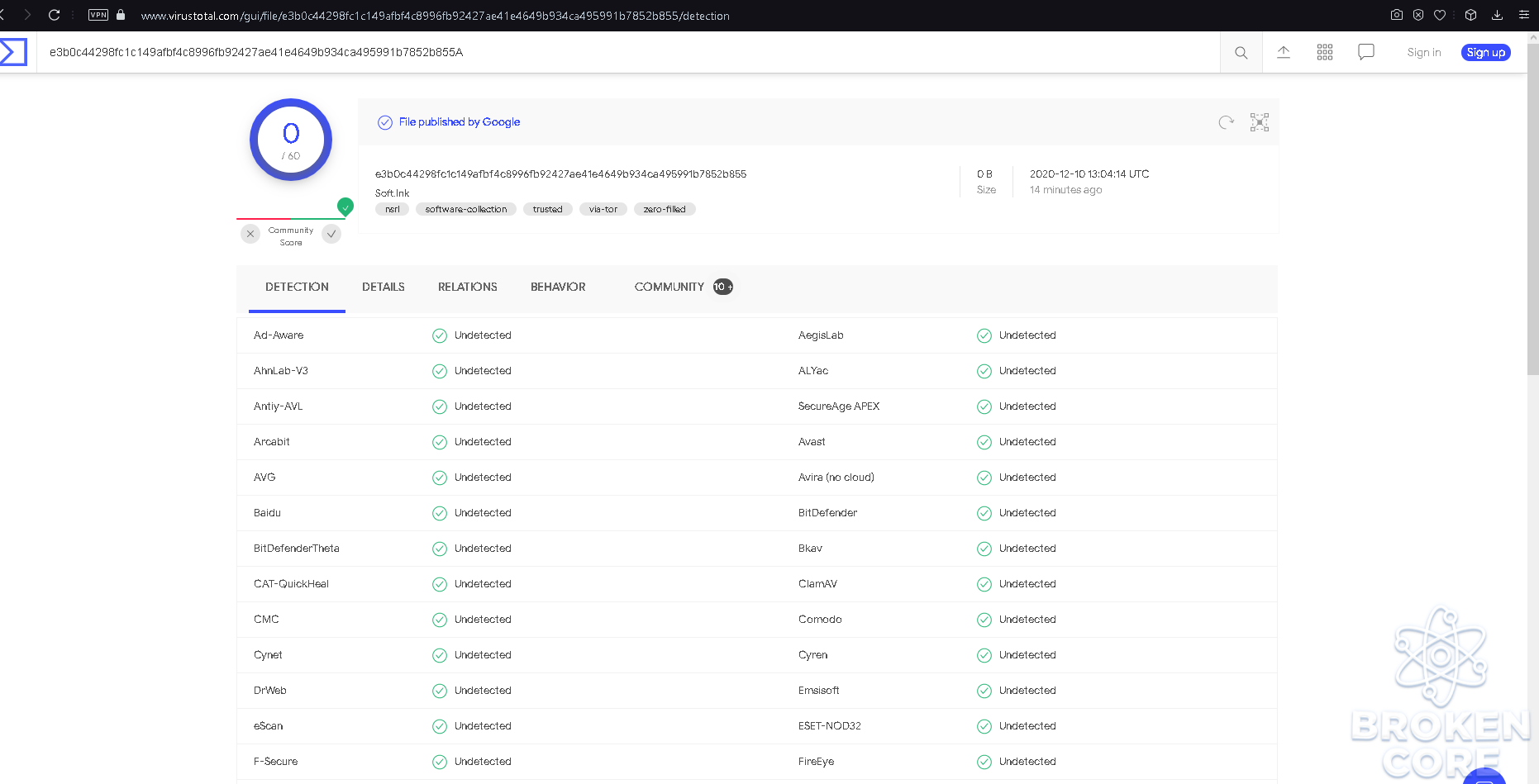Click the ClamAV engine name
Viewport: 1539px width, 784px height.
pyautogui.click(x=817, y=584)
